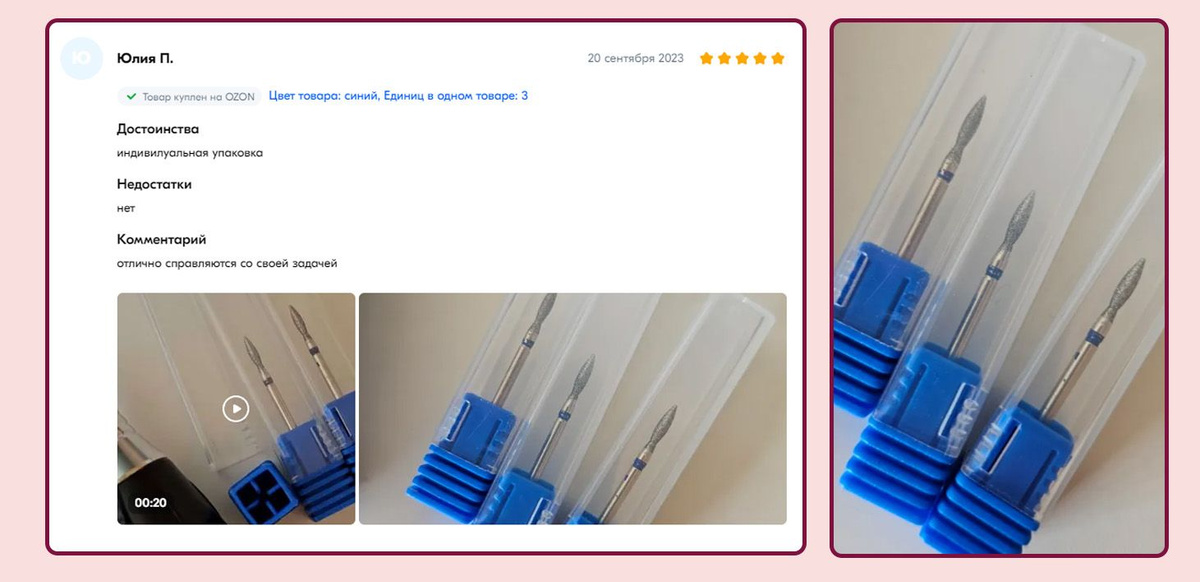Click the enlarged photo on the right
Viewport: 1200px width, 582px height.
pyautogui.click(x=999, y=288)
